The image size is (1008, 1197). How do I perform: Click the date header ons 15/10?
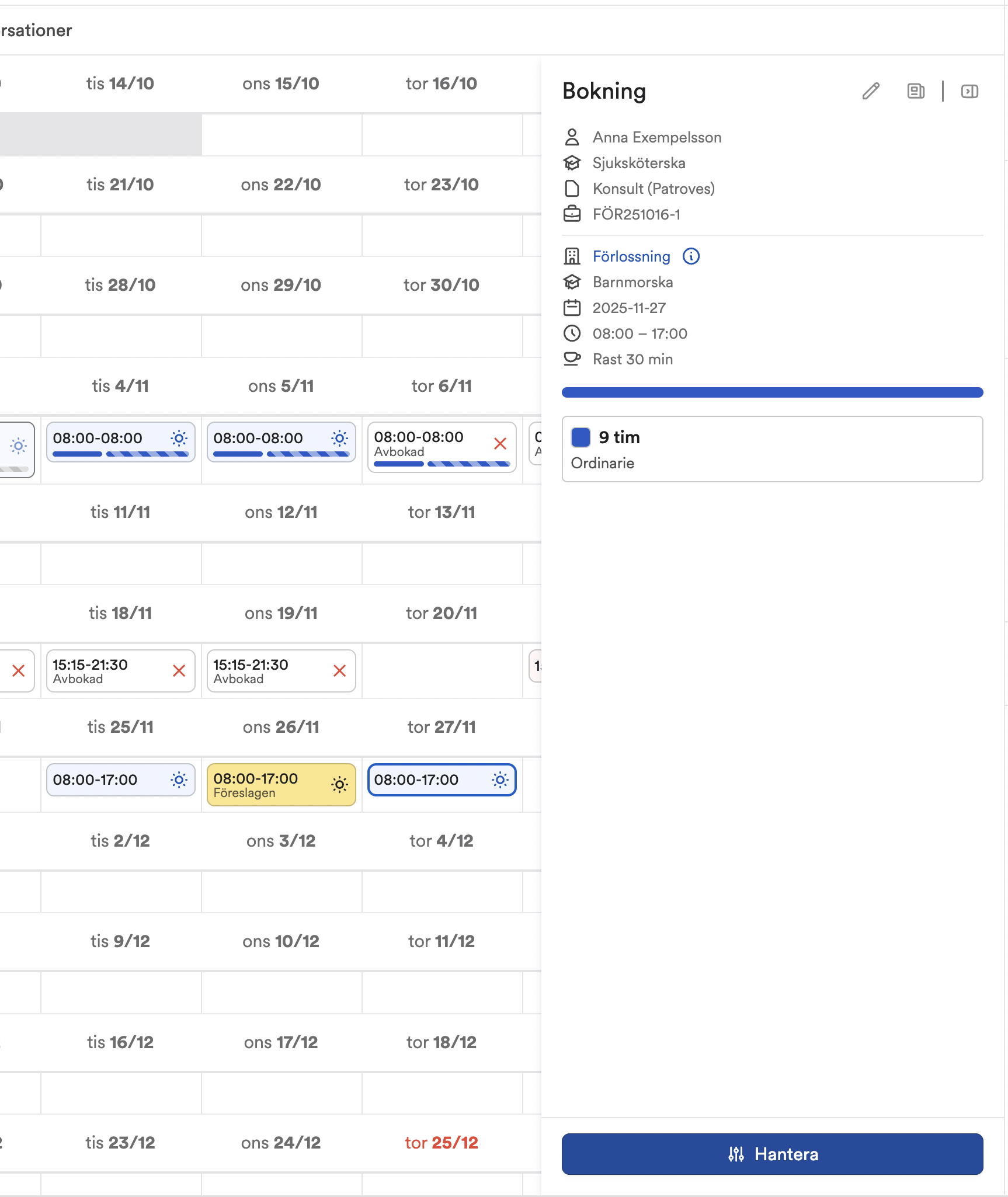tap(281, 83)
